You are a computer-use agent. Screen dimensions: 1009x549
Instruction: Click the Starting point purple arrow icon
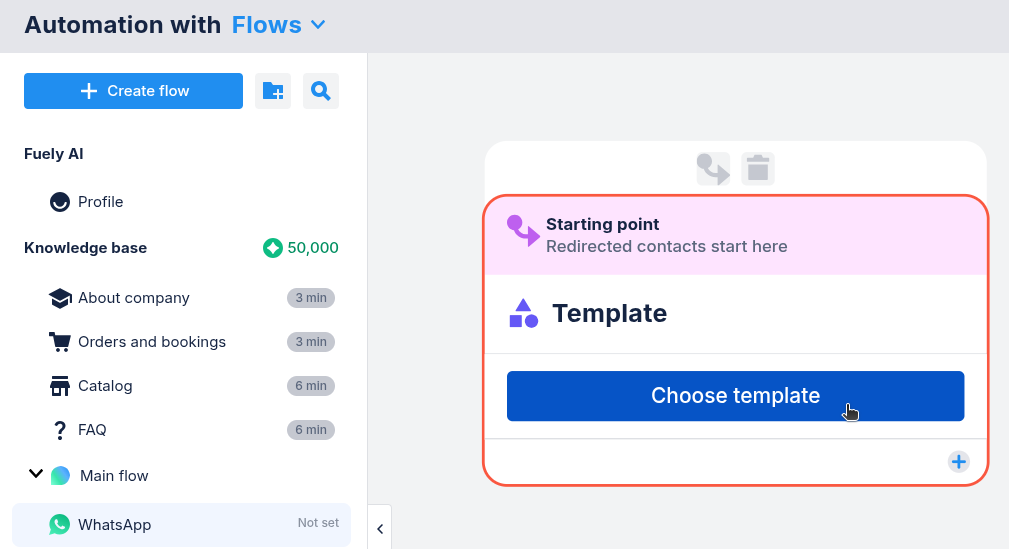[x=522, y=232]
